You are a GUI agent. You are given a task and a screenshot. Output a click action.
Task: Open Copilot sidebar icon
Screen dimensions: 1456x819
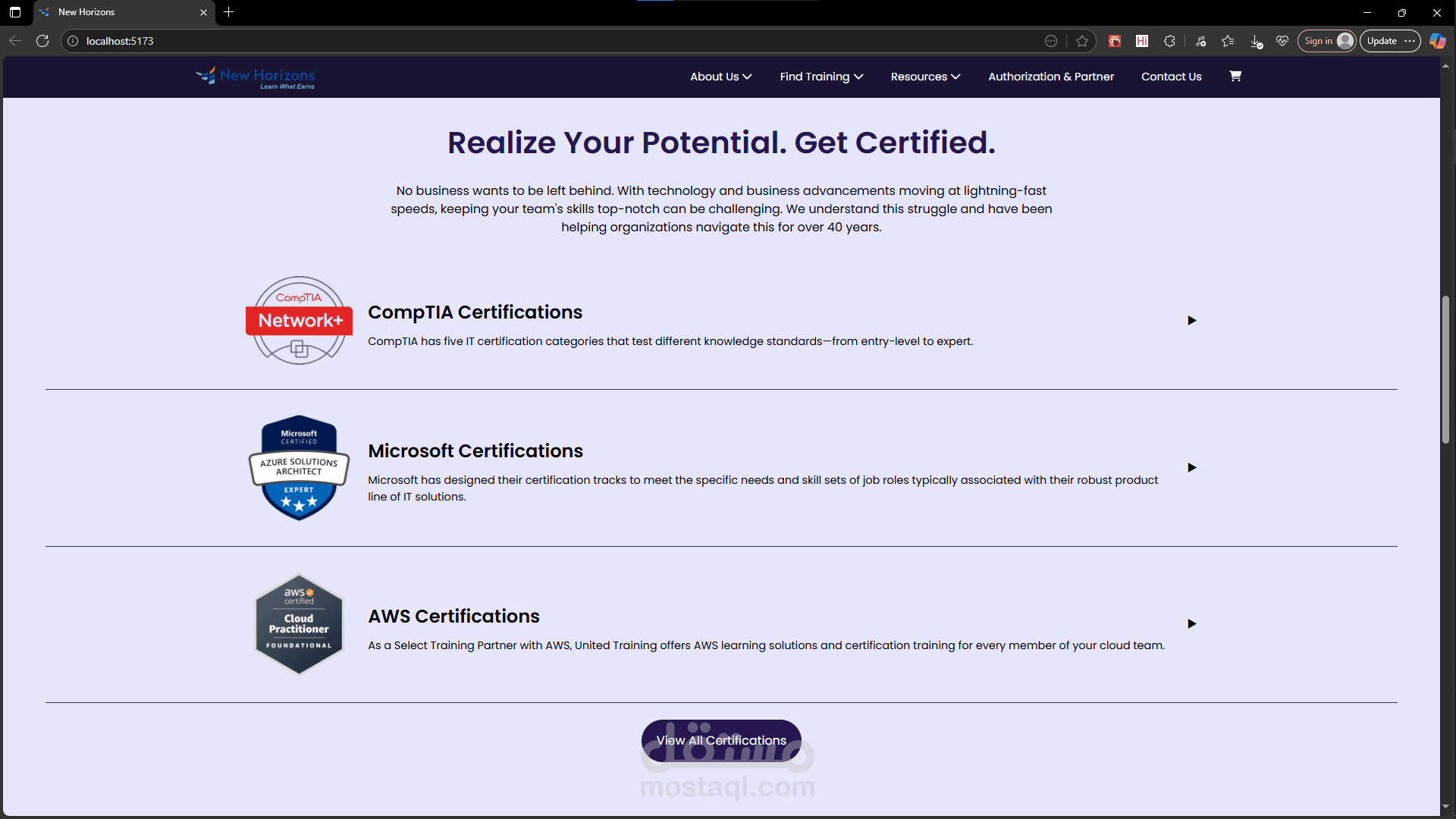coord(1437,41)
